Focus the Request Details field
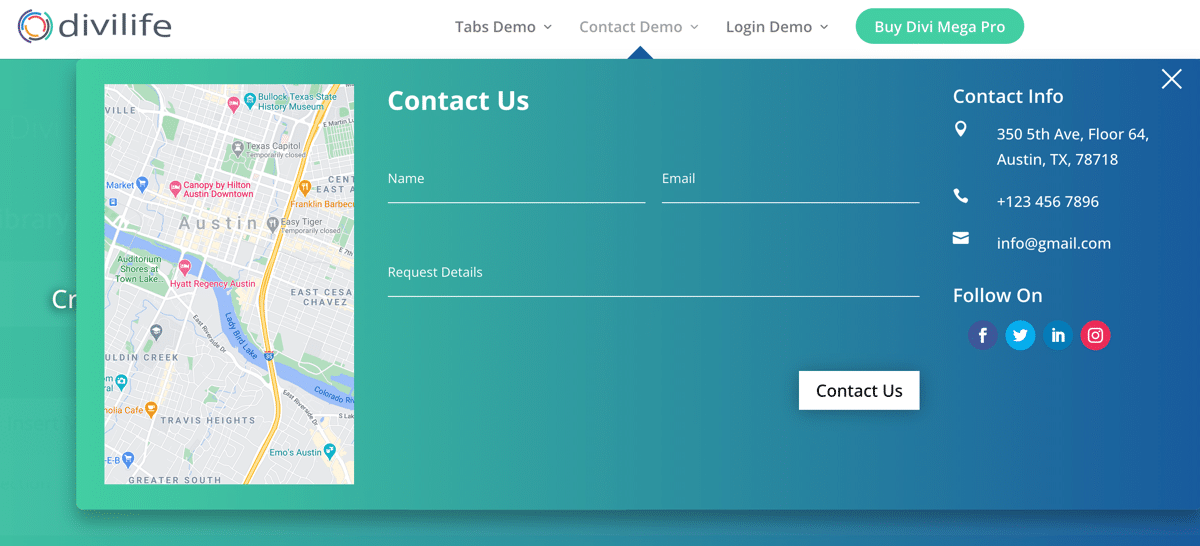The height and width of the screenshot is (546, 1200). (654, 274)
